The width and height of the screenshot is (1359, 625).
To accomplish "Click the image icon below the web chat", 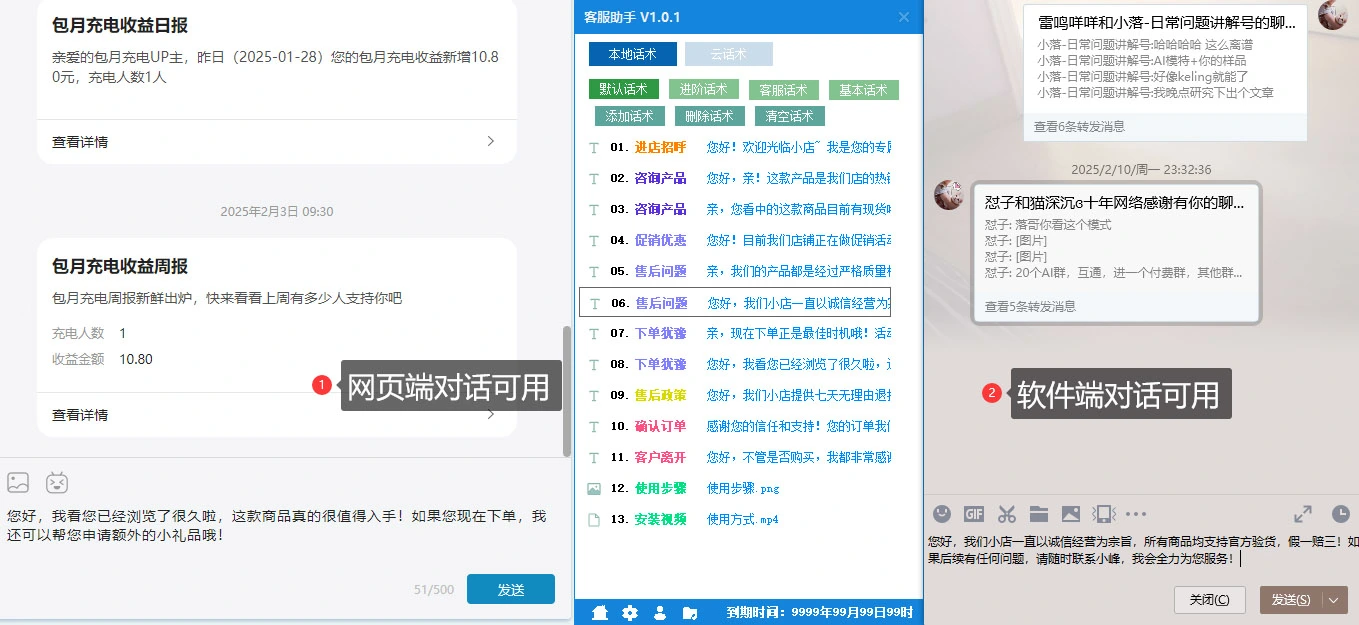I will pos(18,482).
